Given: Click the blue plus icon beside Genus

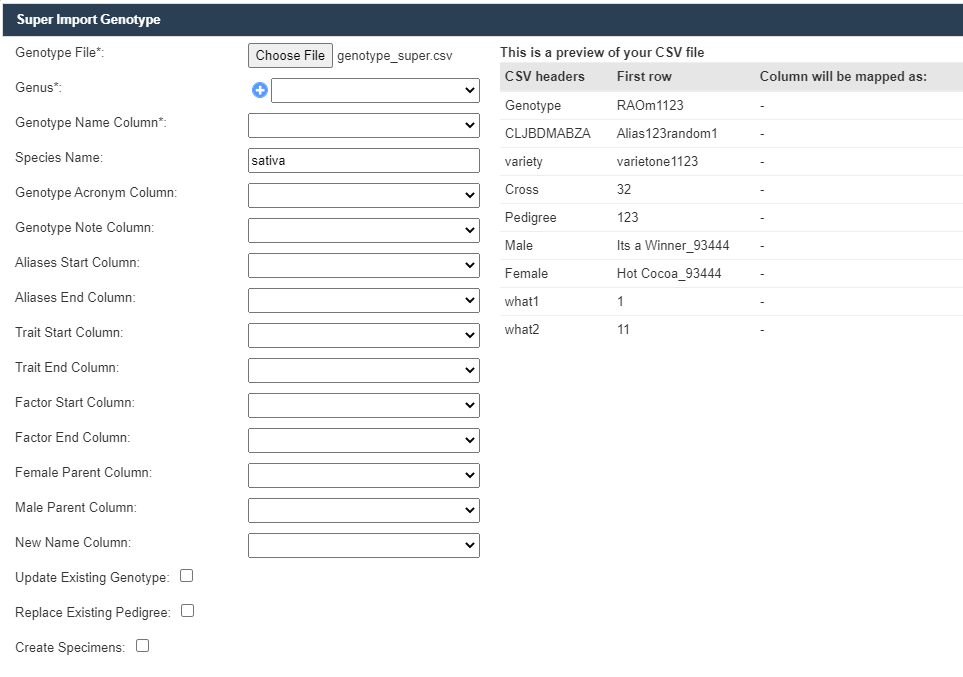Looking at the screenshot, I should pyautogui.click(x=260, y=91).
